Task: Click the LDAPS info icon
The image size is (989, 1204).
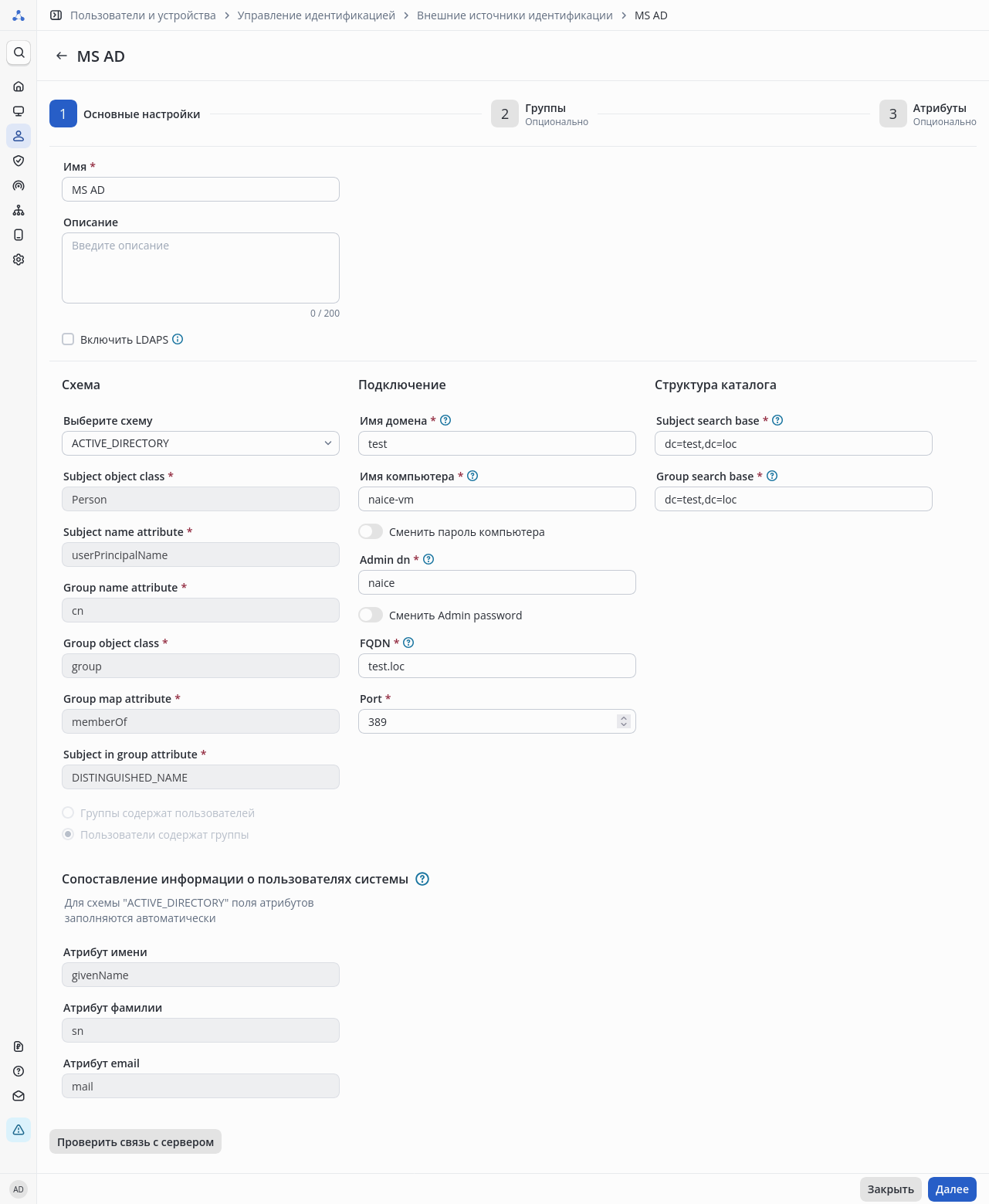Action: 178,339
